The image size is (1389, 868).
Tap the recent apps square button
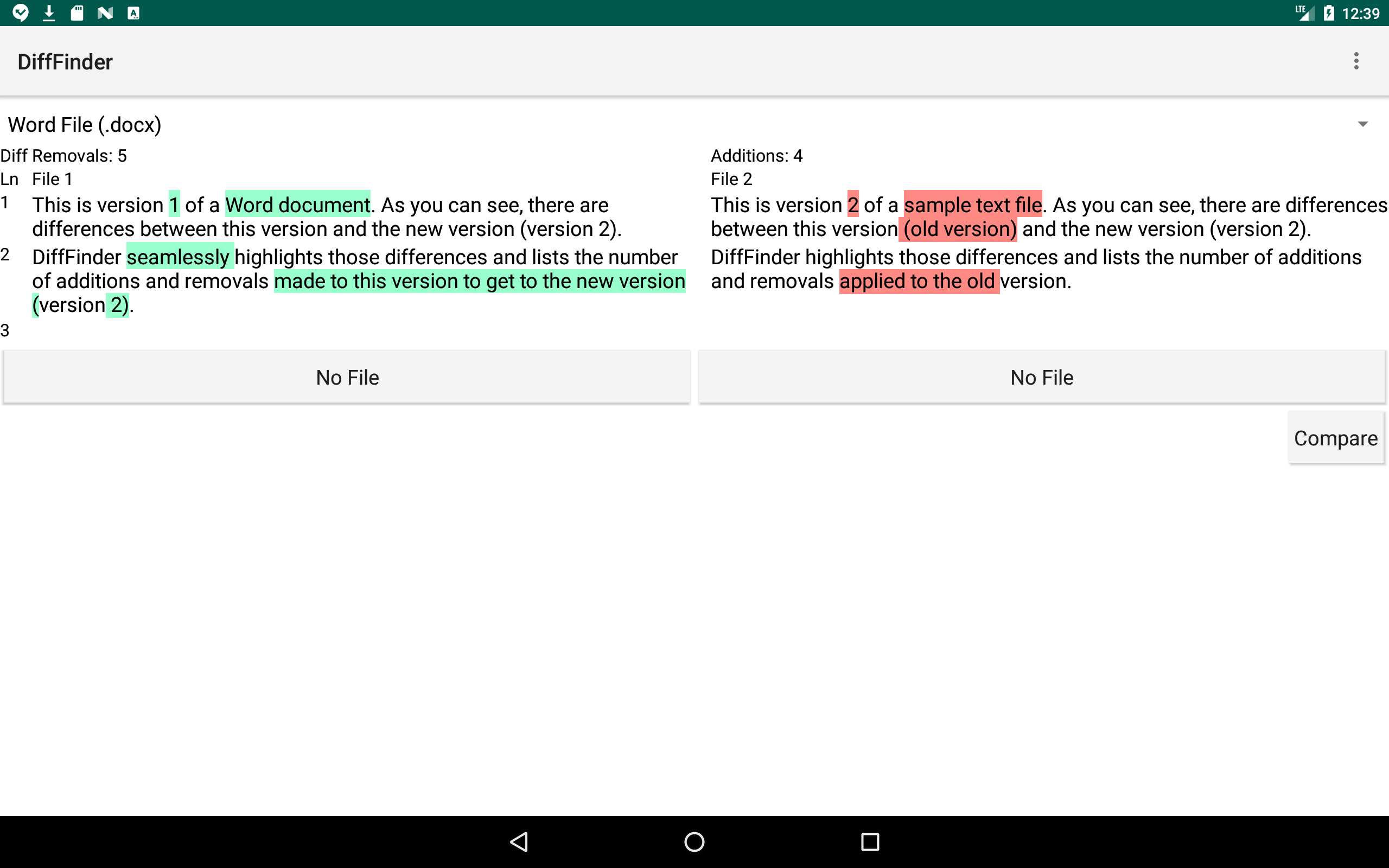coord(869,841)
